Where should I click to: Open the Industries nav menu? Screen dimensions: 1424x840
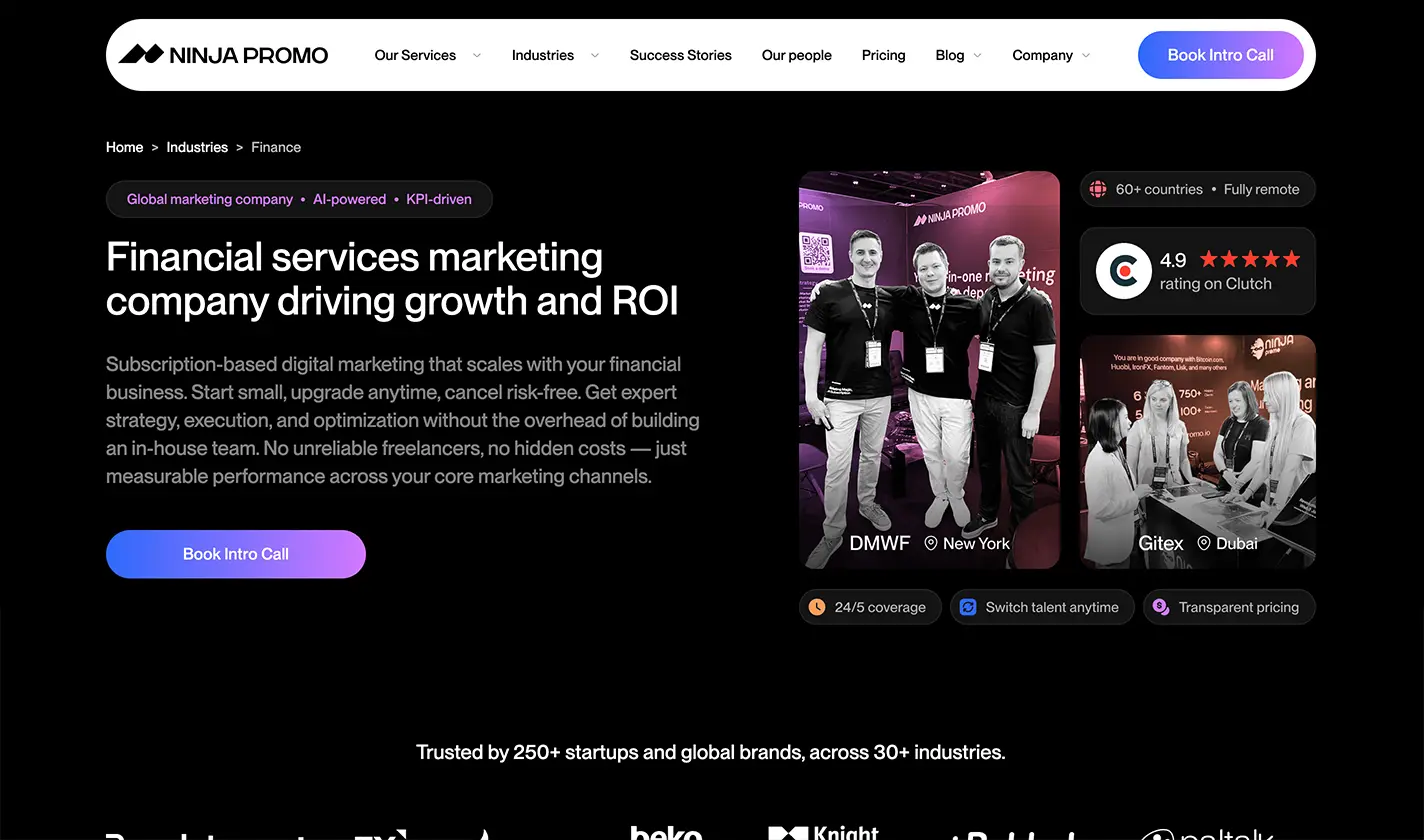coord(543,55)
